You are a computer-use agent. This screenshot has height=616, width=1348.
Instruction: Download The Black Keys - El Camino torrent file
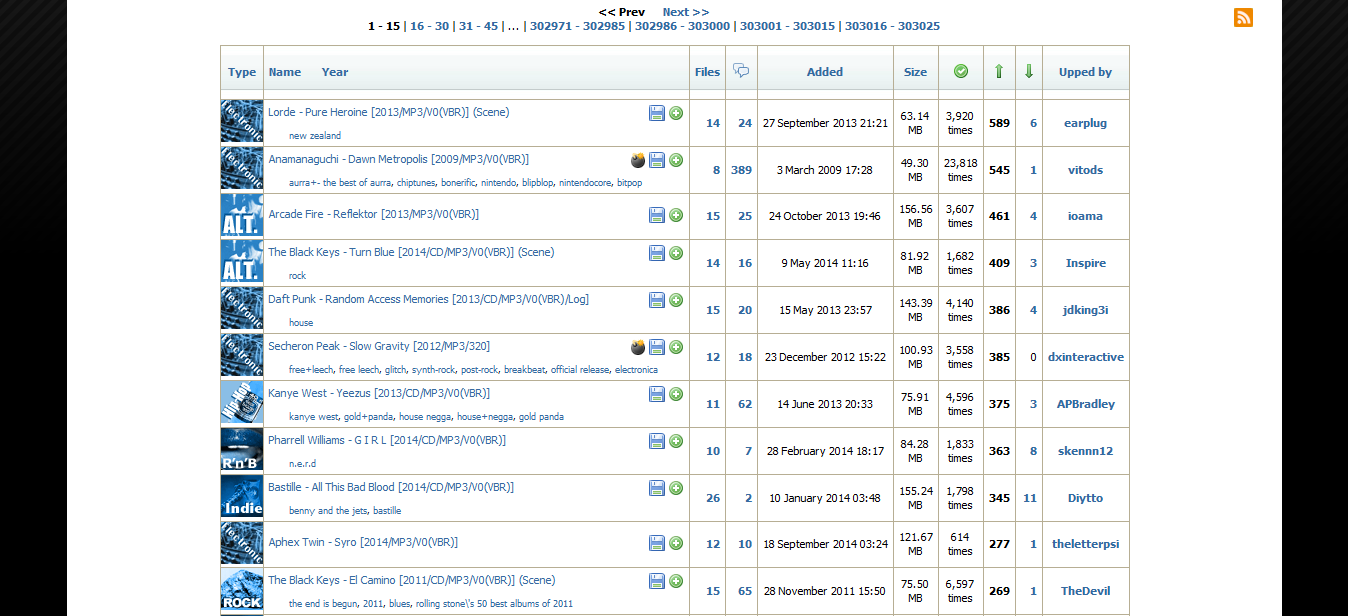(x=657, y=581)
